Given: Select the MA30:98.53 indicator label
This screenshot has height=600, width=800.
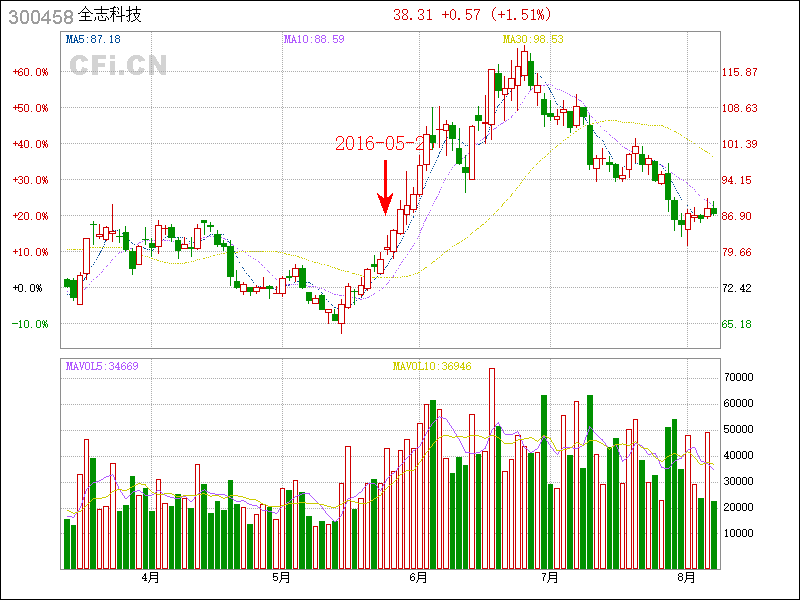Looking at the screenshot, I should (x=533, y=39).
